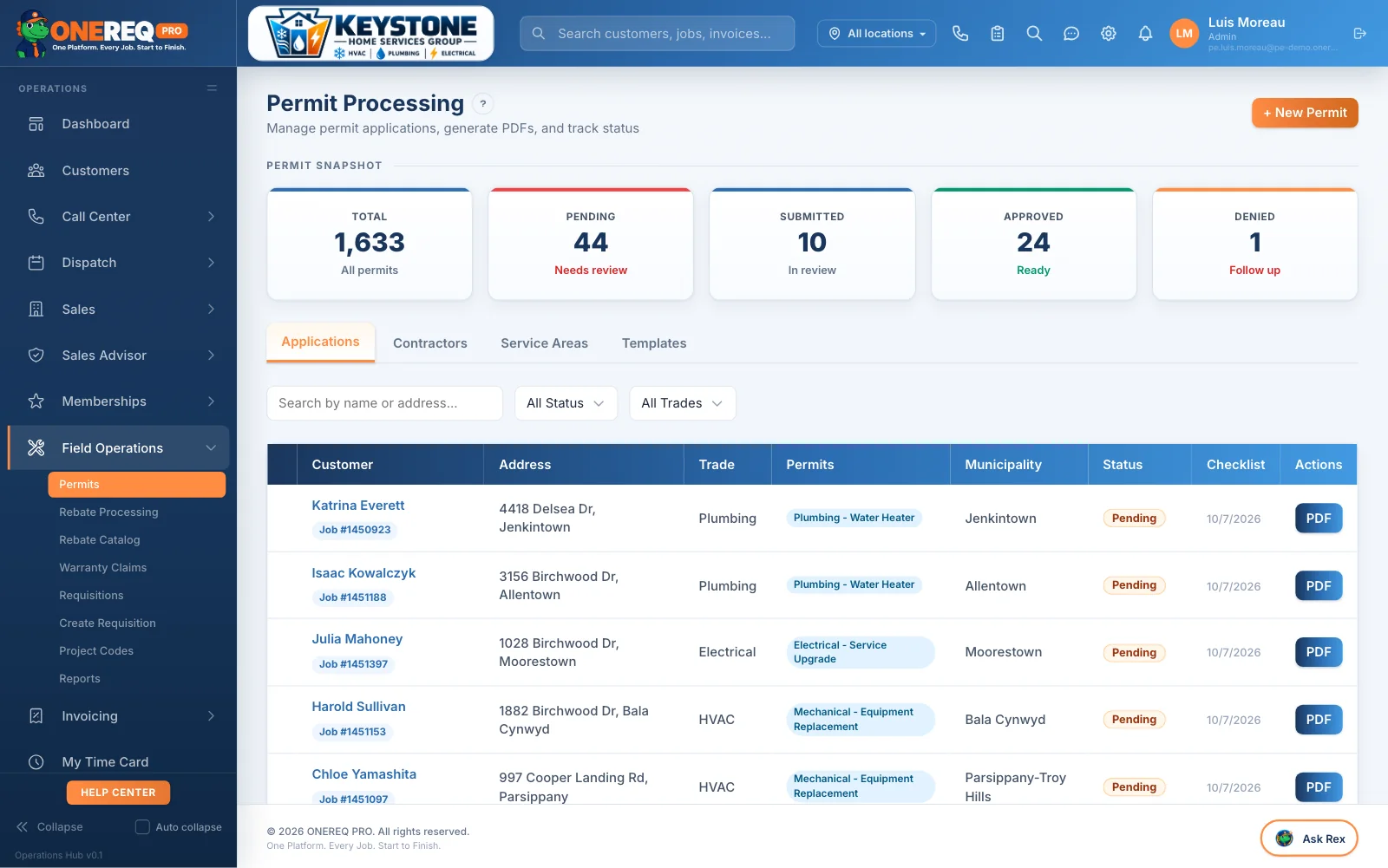The image size is (1388, 868).
Task: Open Dashboard in the sidebar
Action: click(118, 124)
